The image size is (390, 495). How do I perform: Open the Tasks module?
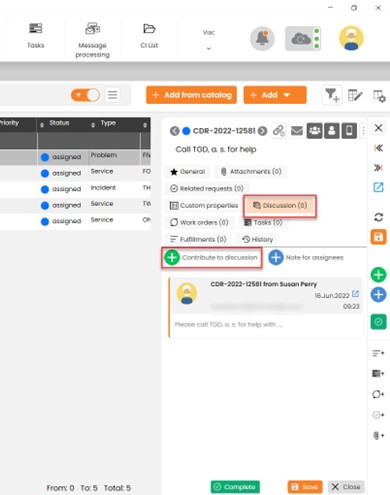35,35
